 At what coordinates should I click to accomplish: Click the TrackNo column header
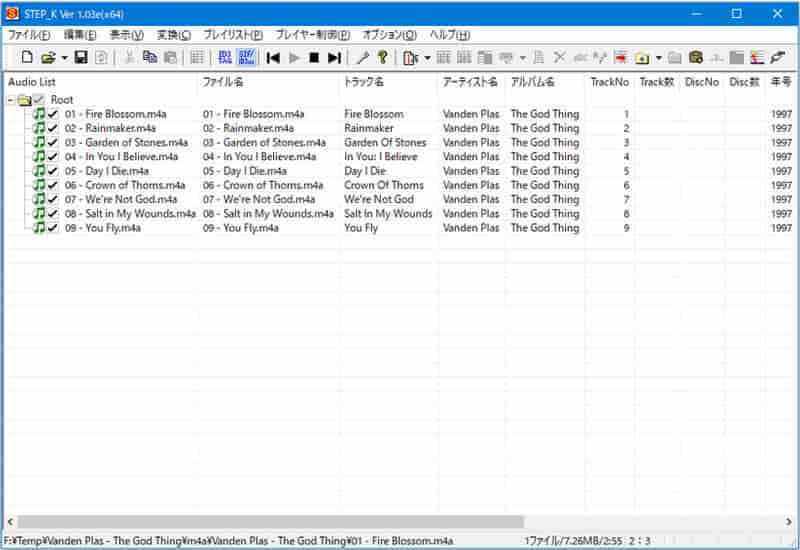(609, 82)
